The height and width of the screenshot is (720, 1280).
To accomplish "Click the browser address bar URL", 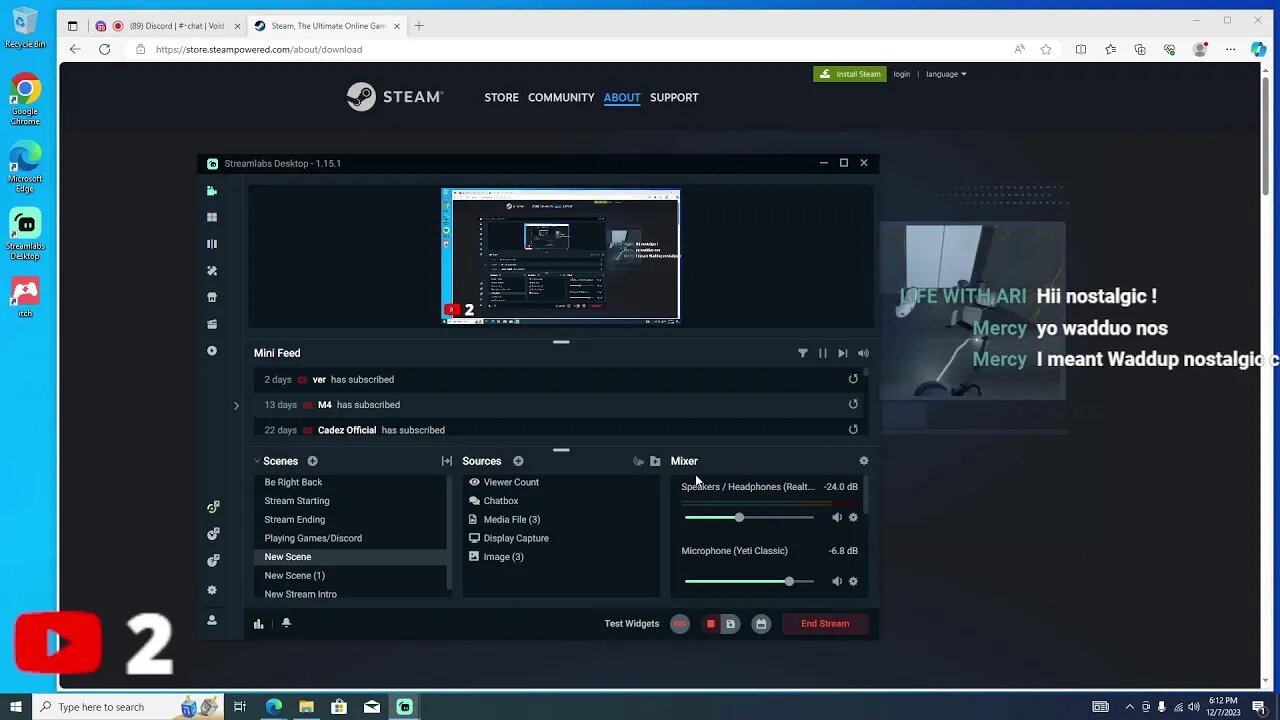I will click(259, 49).
